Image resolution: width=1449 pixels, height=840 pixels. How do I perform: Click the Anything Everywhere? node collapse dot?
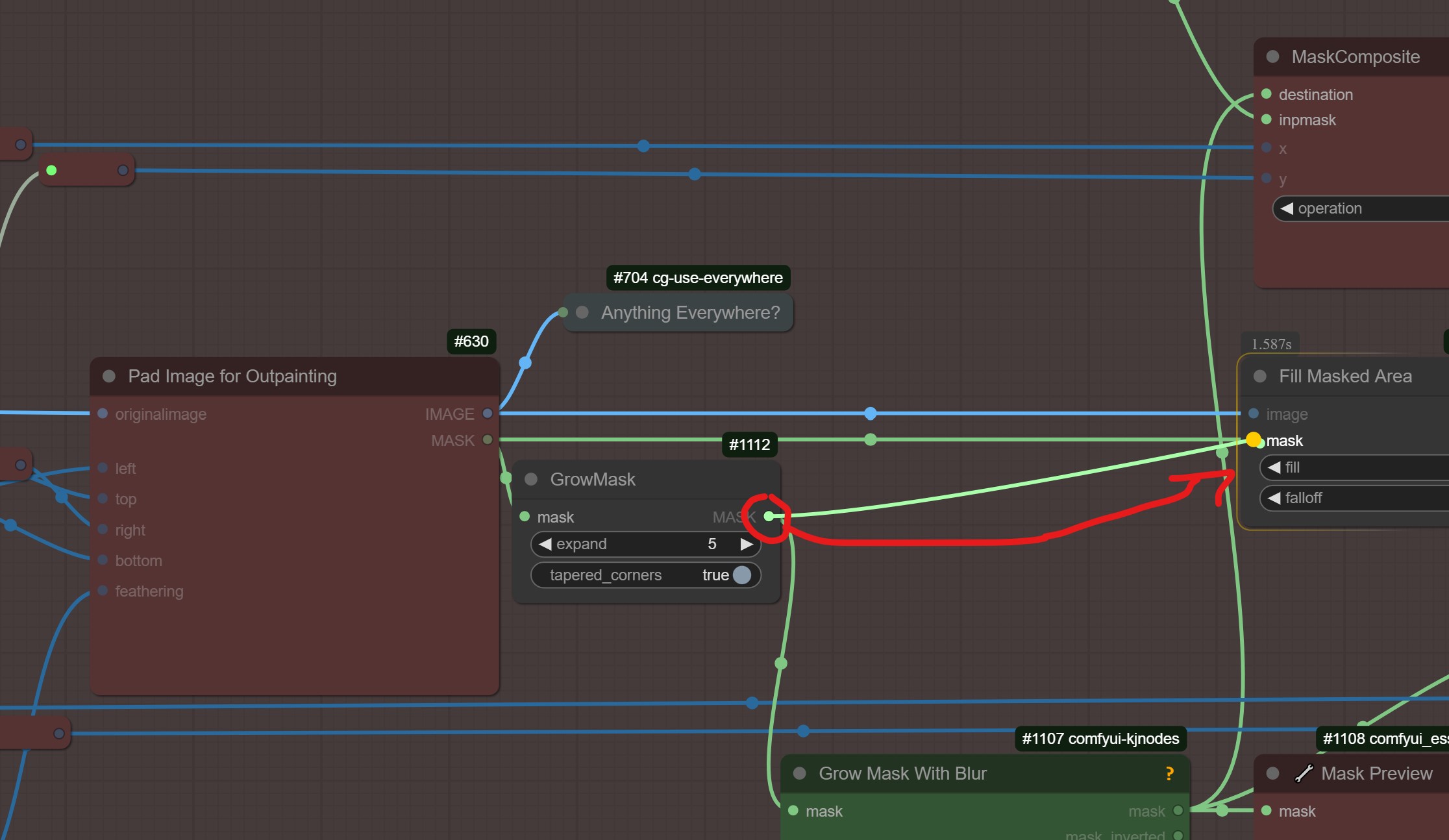[x=582, y=312]
